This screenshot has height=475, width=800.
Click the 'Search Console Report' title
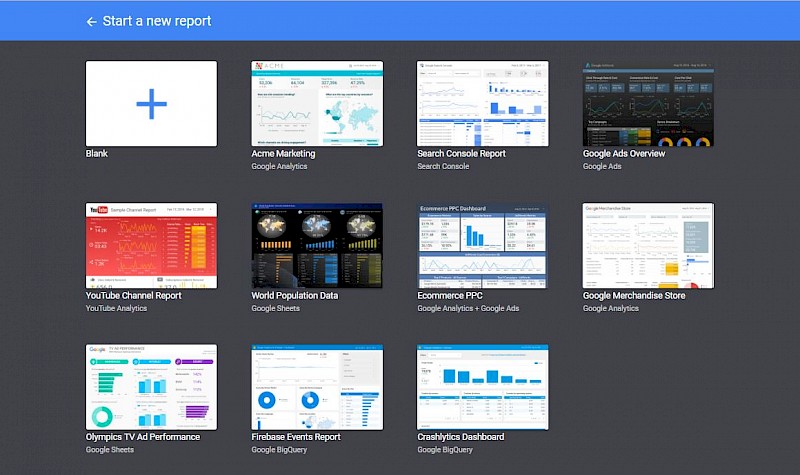[461, 154]
